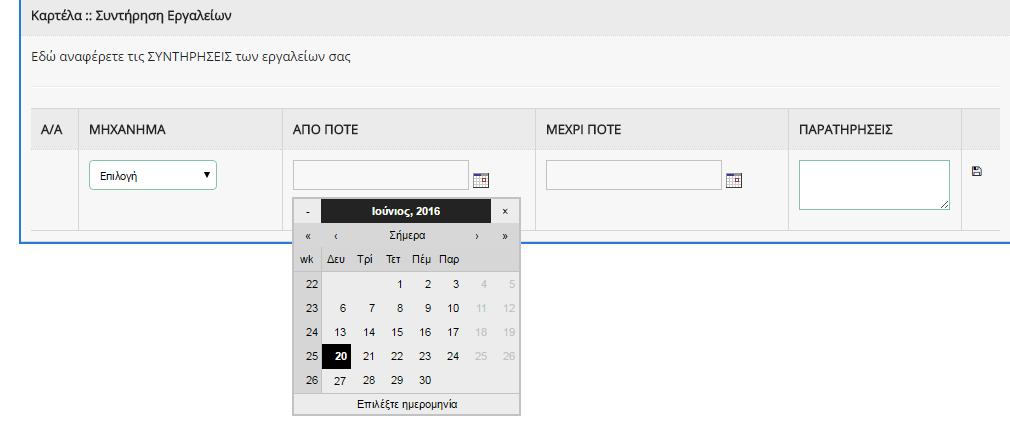This screenshot has width=1010, height=435.
Task: Click the Καρτέλα :: Συντήρηση Εργαλείων title
Action: [131, 16]
